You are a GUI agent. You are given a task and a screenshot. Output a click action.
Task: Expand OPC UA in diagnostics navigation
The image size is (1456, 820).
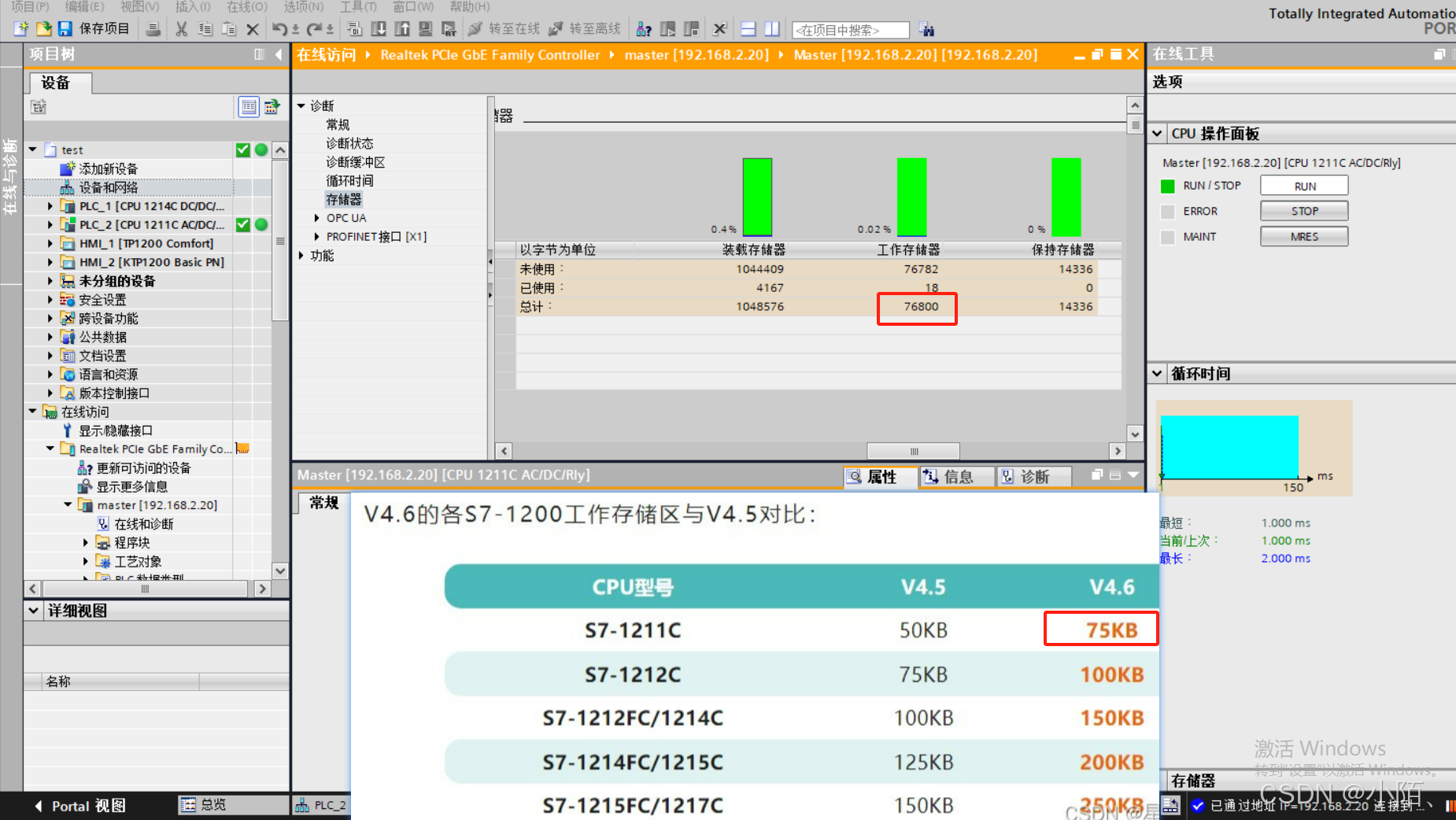point(316,218)
